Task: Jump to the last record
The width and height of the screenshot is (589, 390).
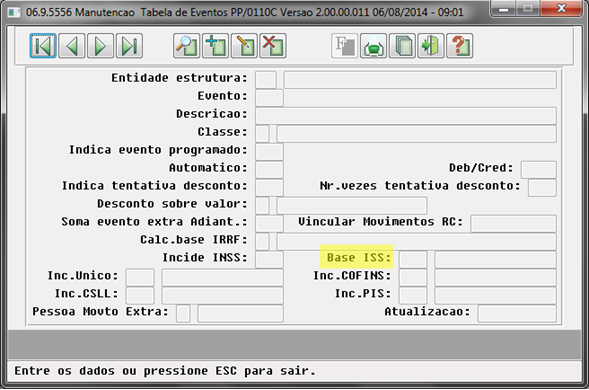Action: coord(130,46)
